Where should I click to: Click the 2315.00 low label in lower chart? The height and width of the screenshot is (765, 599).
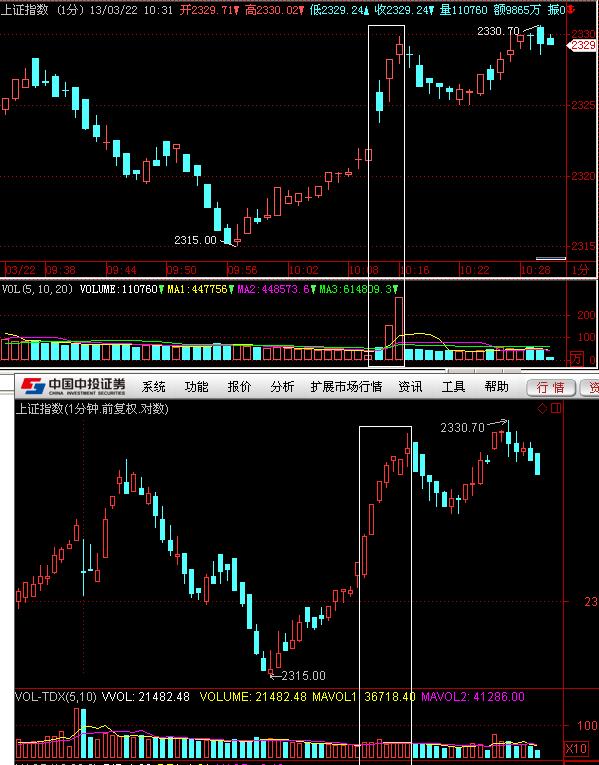303,676
